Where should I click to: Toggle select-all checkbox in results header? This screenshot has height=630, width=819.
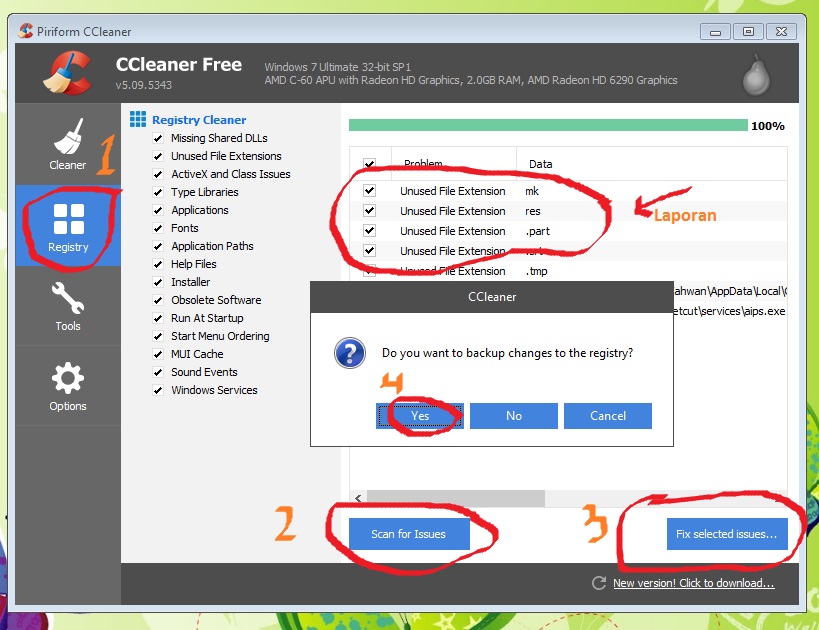pos(369,164)
